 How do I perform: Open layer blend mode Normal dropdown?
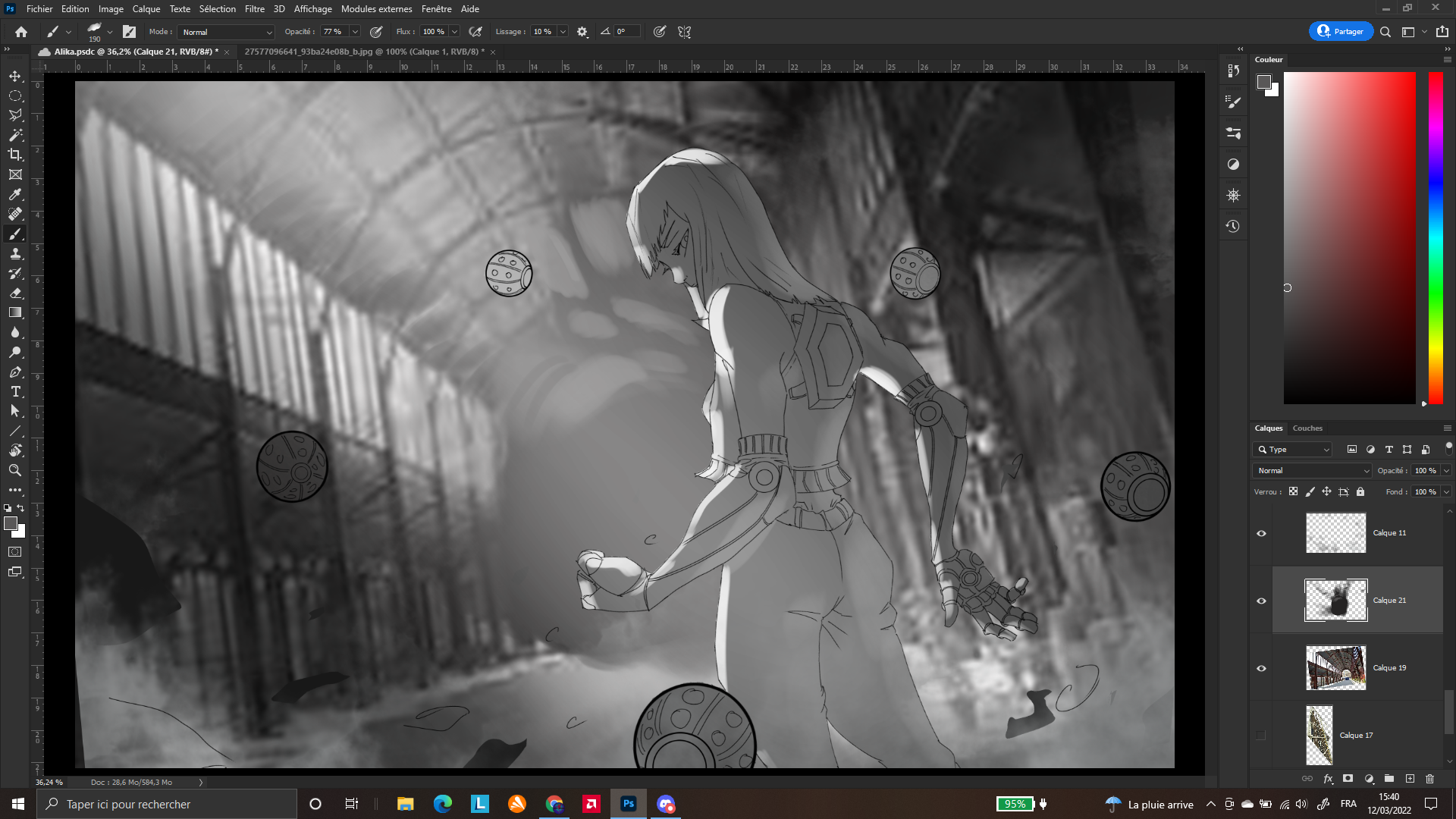click(x=1312, y=471)
